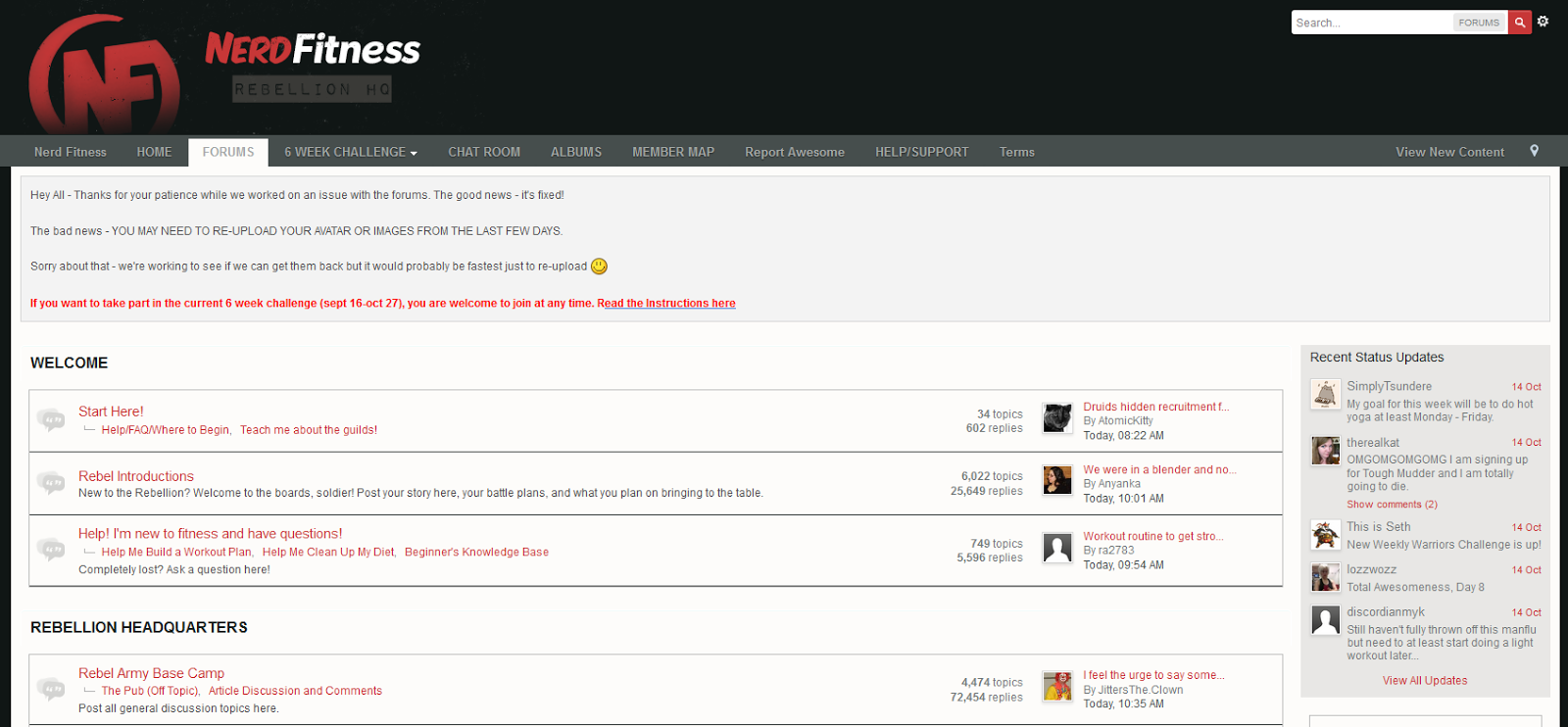Screen dimensions: 1568x727
Task: Open Anyanka's avatar in Rebel Introductions row
Action: (1057, 480)
